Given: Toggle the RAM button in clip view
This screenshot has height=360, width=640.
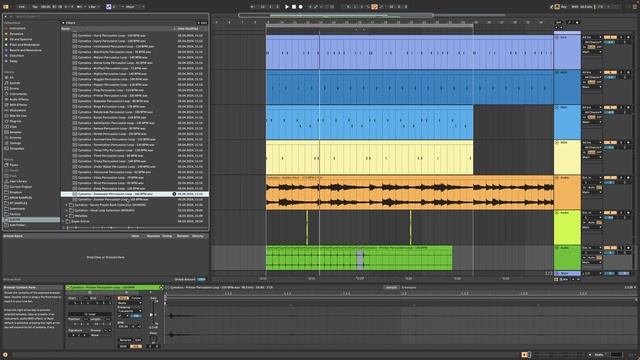Looking at the screenshot, I should pos(123,346).
